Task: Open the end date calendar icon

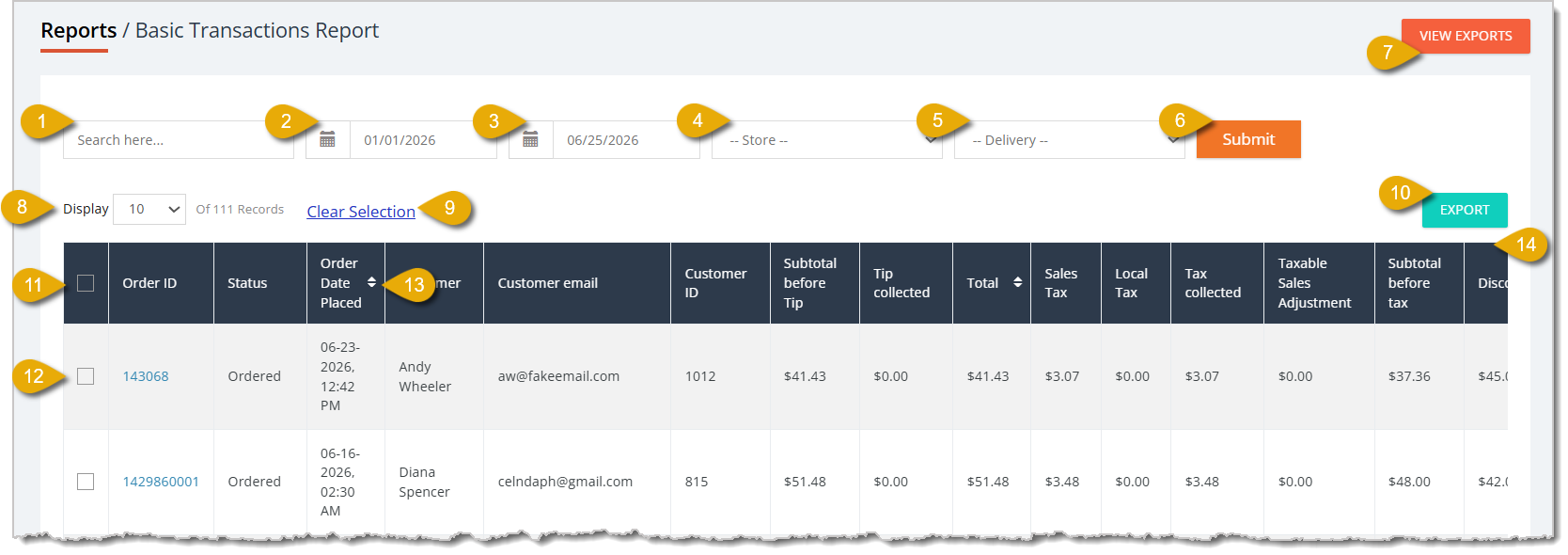Action: 530,140
